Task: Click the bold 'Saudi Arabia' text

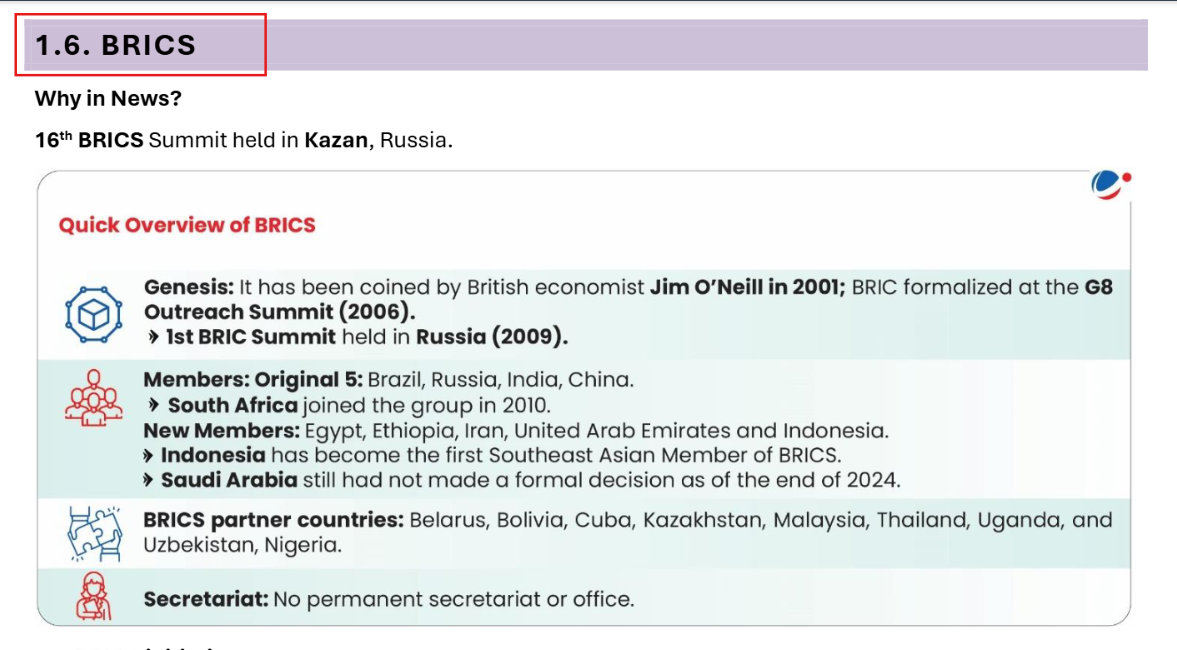Action: point(229,480)
